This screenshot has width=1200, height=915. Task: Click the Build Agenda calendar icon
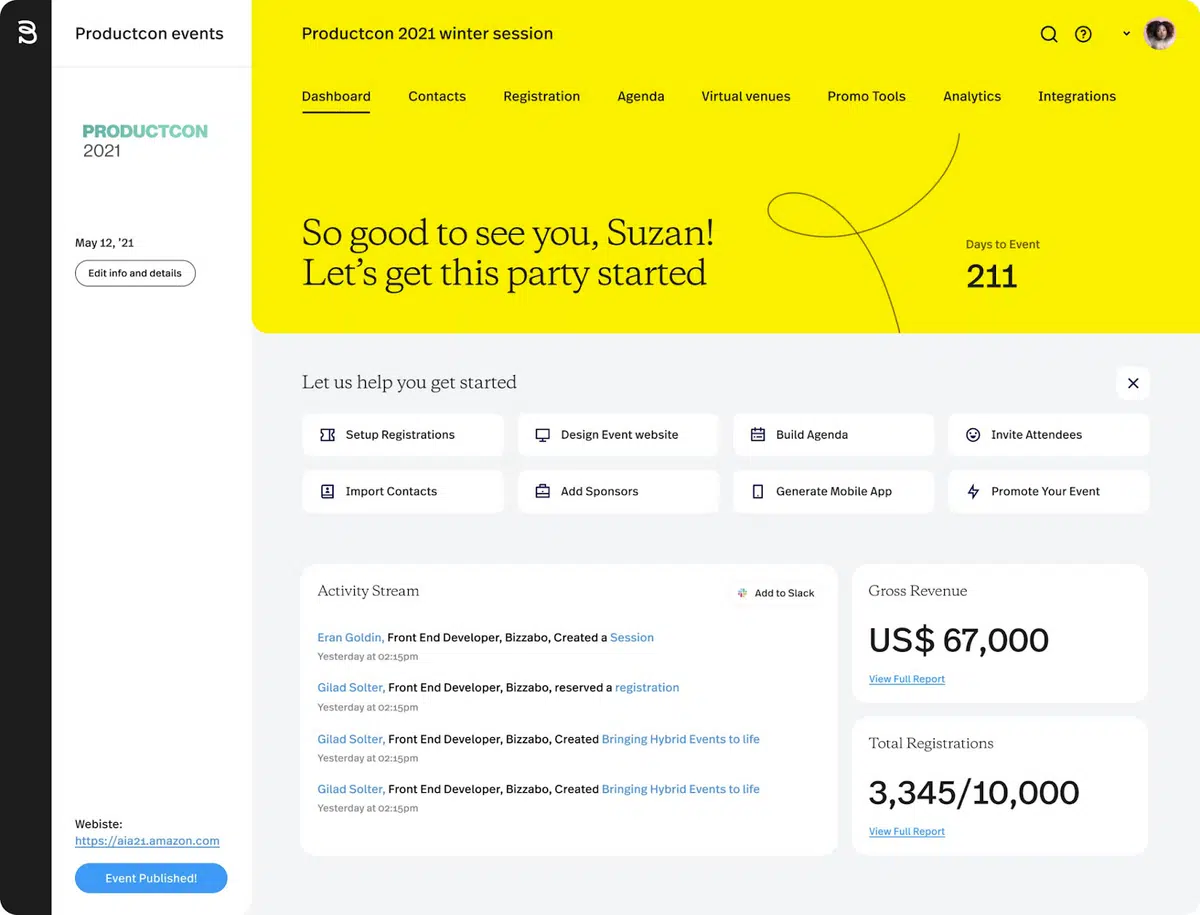(757, 435)
